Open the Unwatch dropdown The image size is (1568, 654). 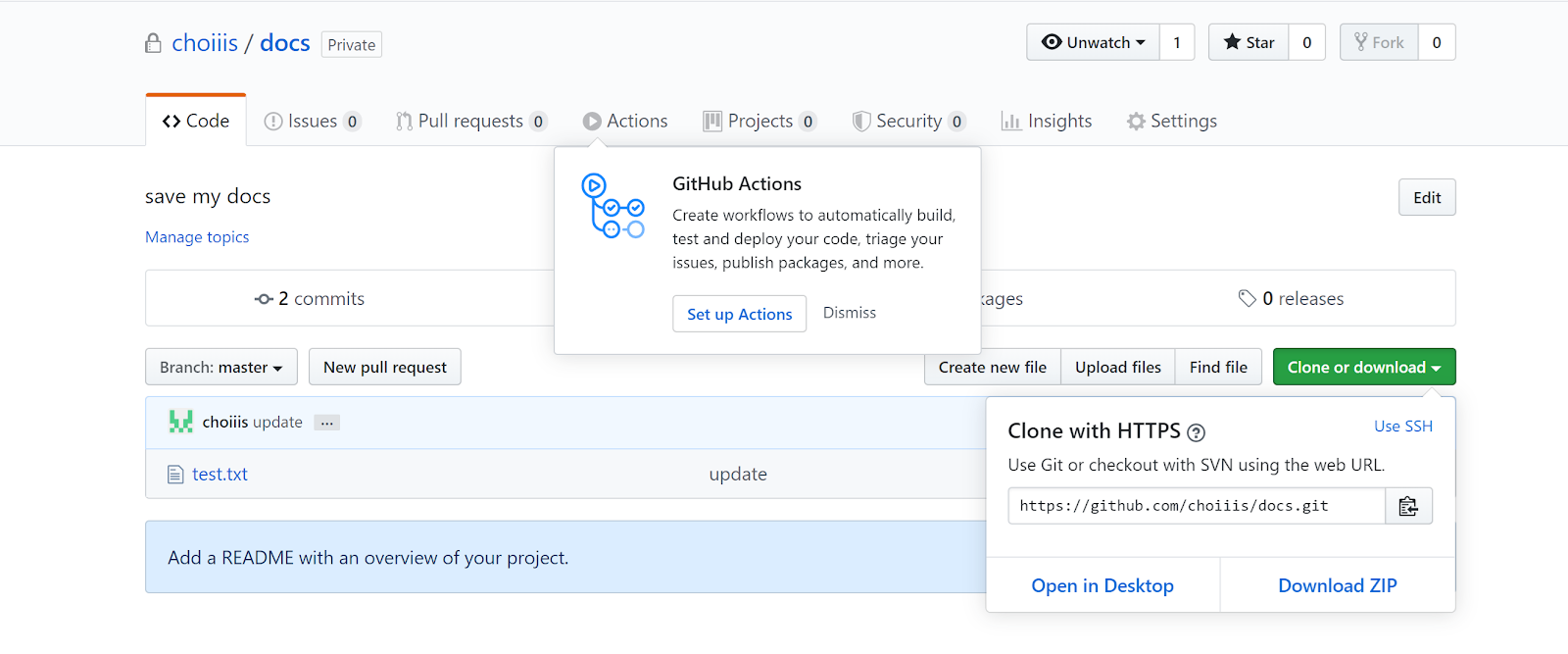1093,42
